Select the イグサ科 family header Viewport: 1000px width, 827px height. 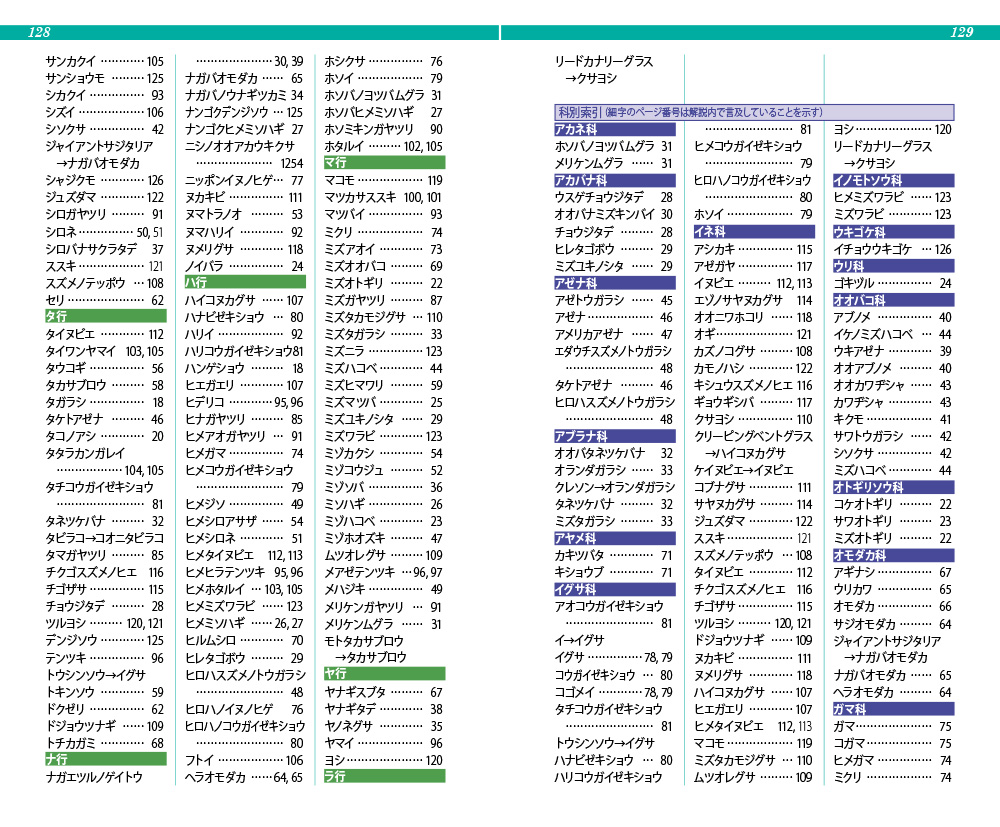pos(615,589)
